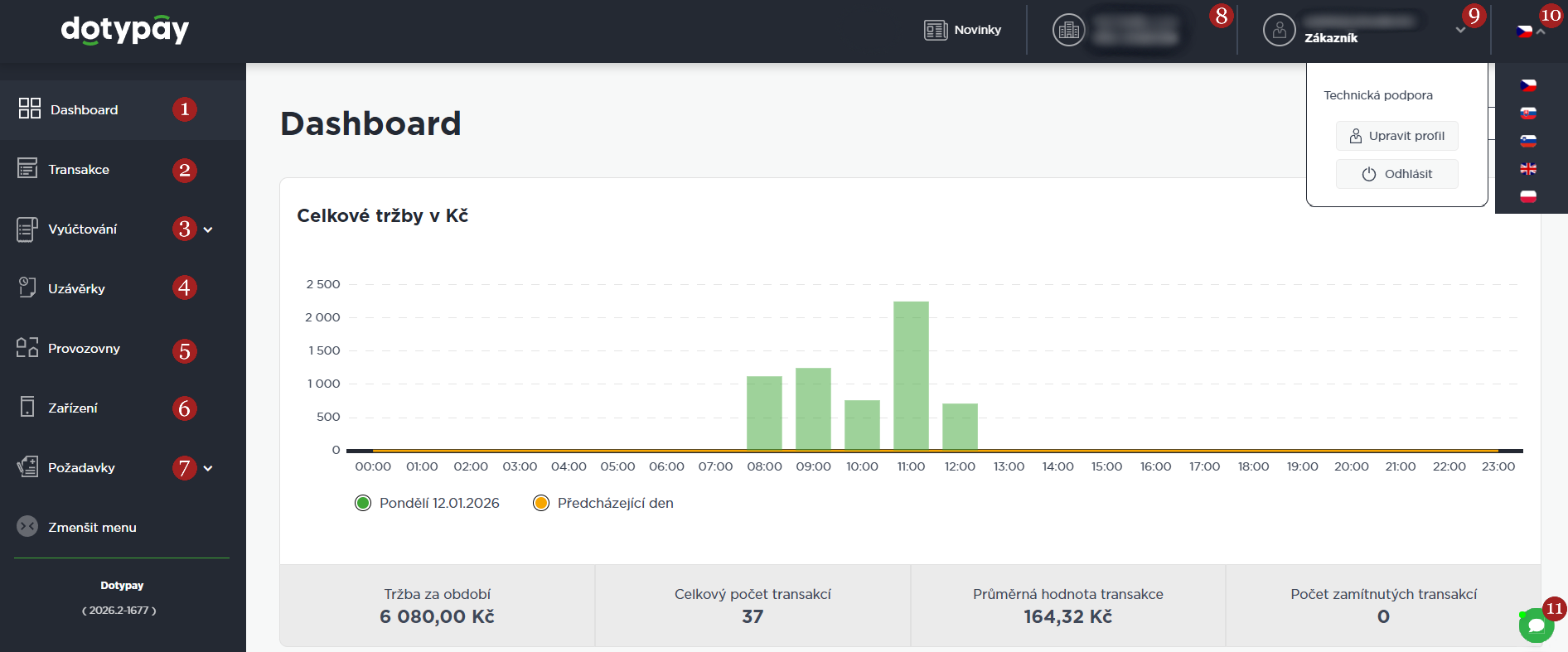Expand the Vyúčtování submenu arrow

(208, 229)
